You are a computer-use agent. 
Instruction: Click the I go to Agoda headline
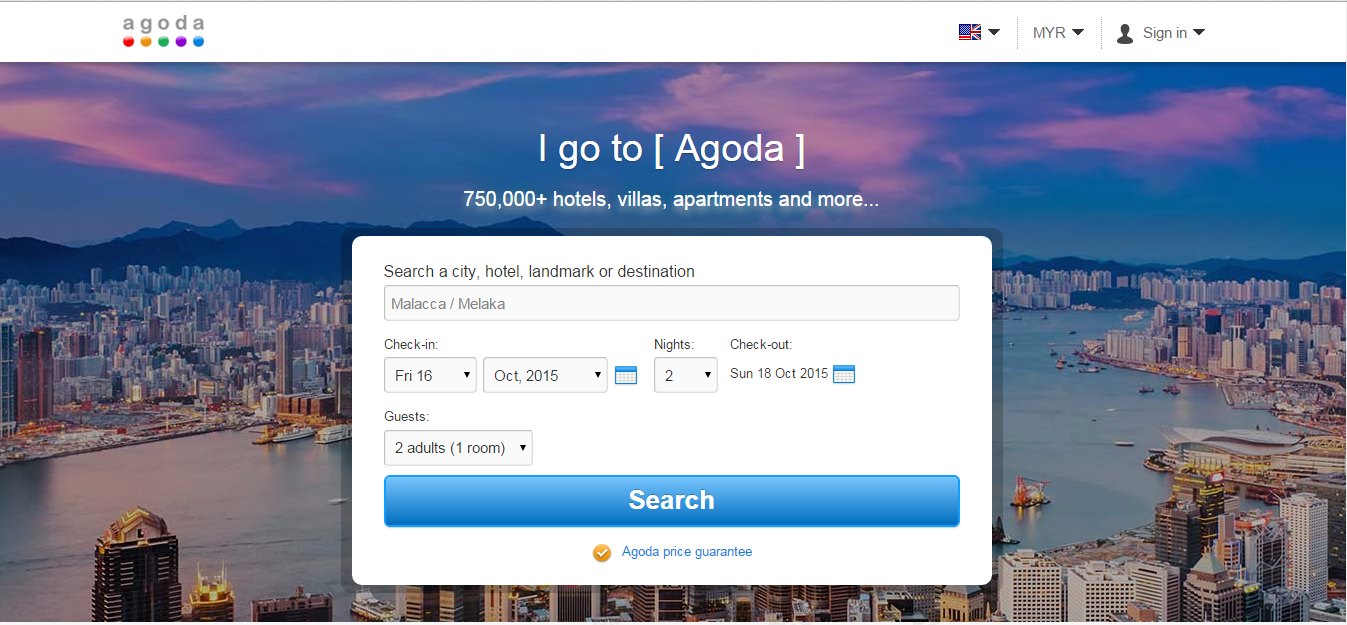pyautogui.click(x=671, y=149)
